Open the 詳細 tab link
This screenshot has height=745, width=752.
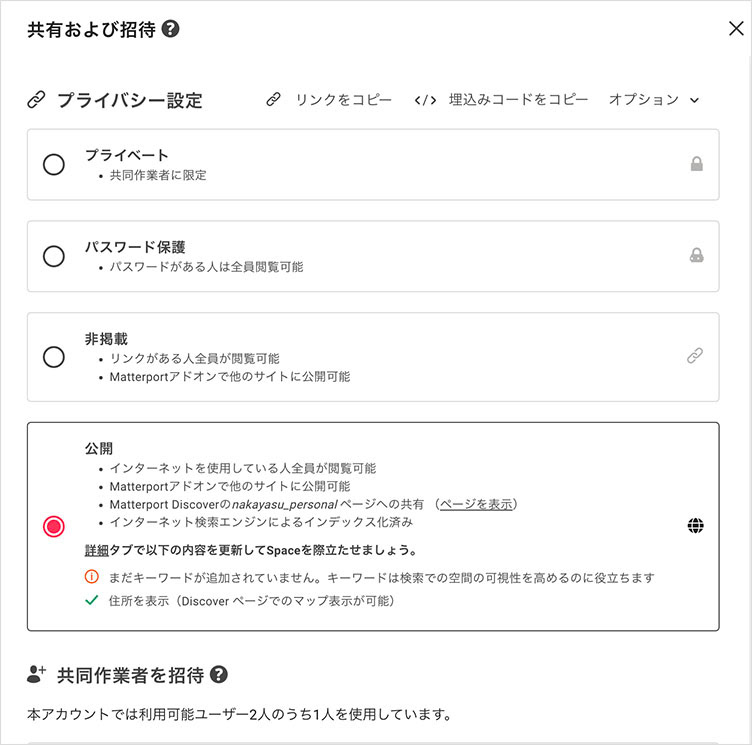(97, 550)
